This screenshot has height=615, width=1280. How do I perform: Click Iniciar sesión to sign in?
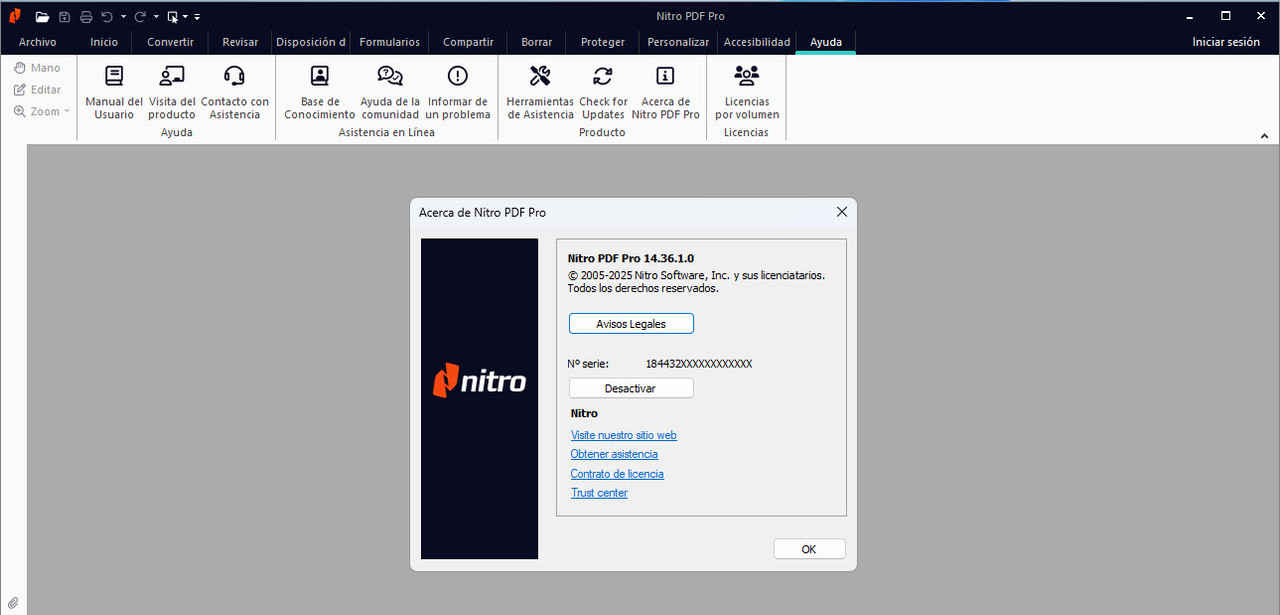(x=1226, y=42)
